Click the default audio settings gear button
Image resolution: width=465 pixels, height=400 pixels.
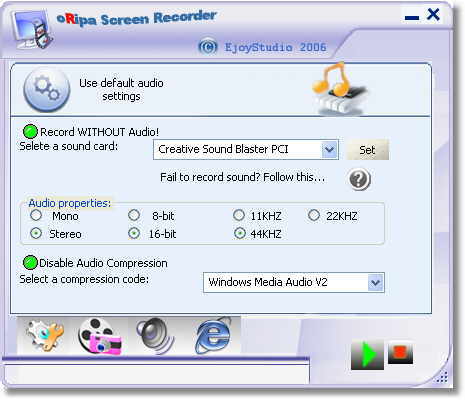point(47,89)
